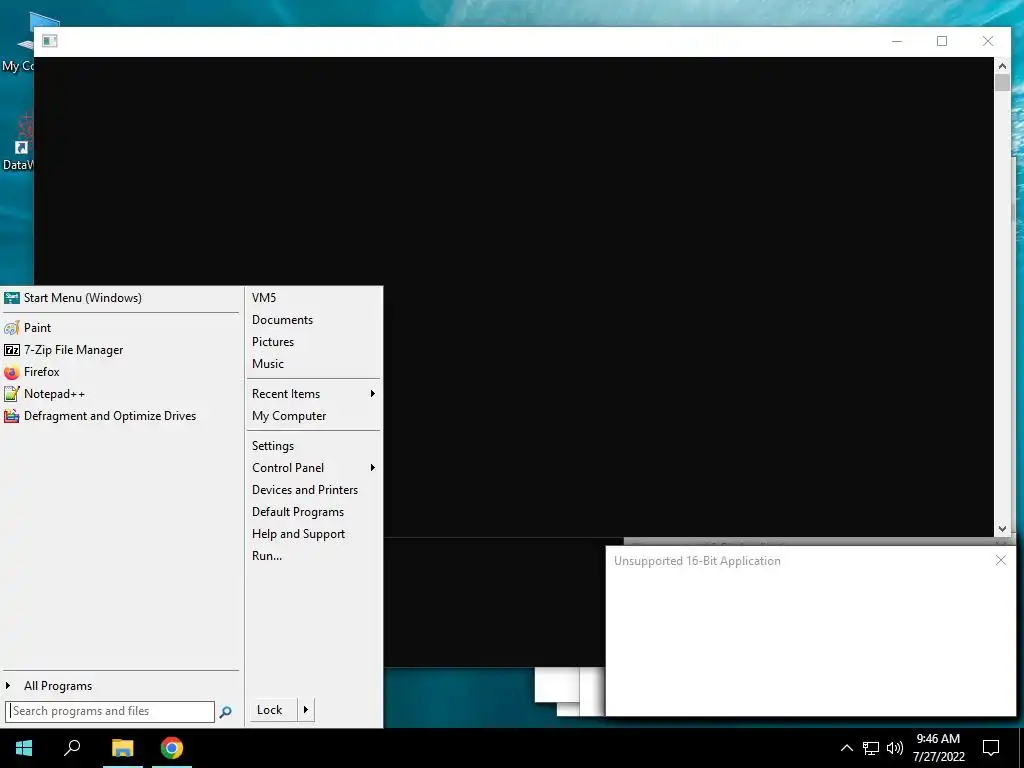1024x768 pixels.
Task: Click the Start Menu (Windows) icon
Action: [12, 298]
